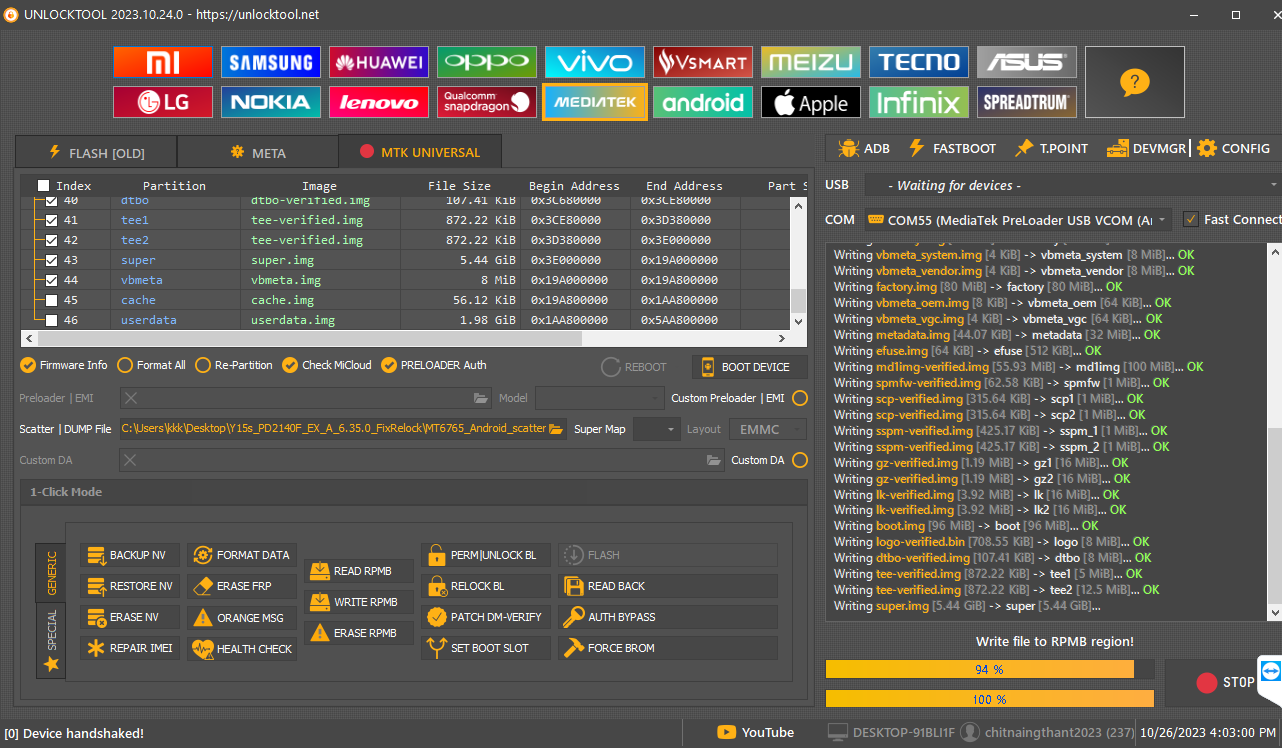Open the Tecno brand tile

[919, 62]
